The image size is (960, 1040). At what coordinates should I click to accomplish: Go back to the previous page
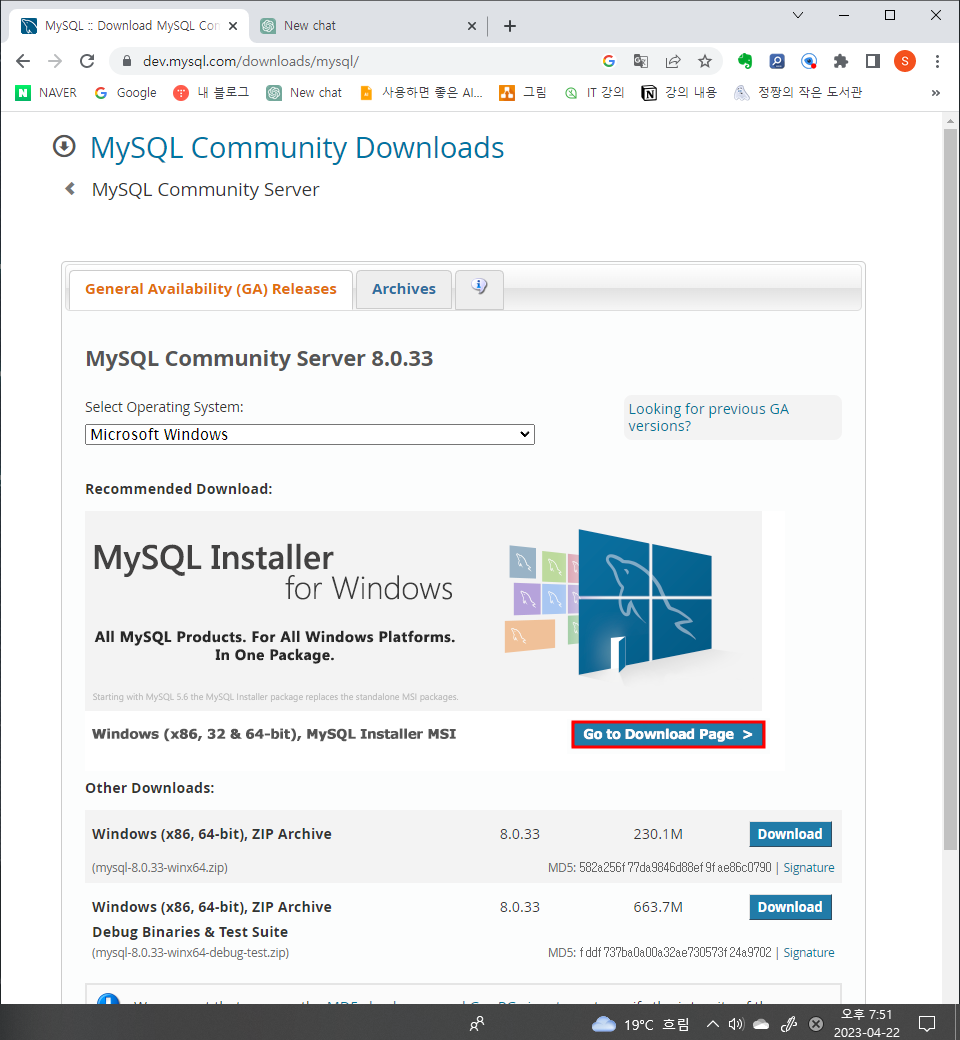[x=23, y=61]
